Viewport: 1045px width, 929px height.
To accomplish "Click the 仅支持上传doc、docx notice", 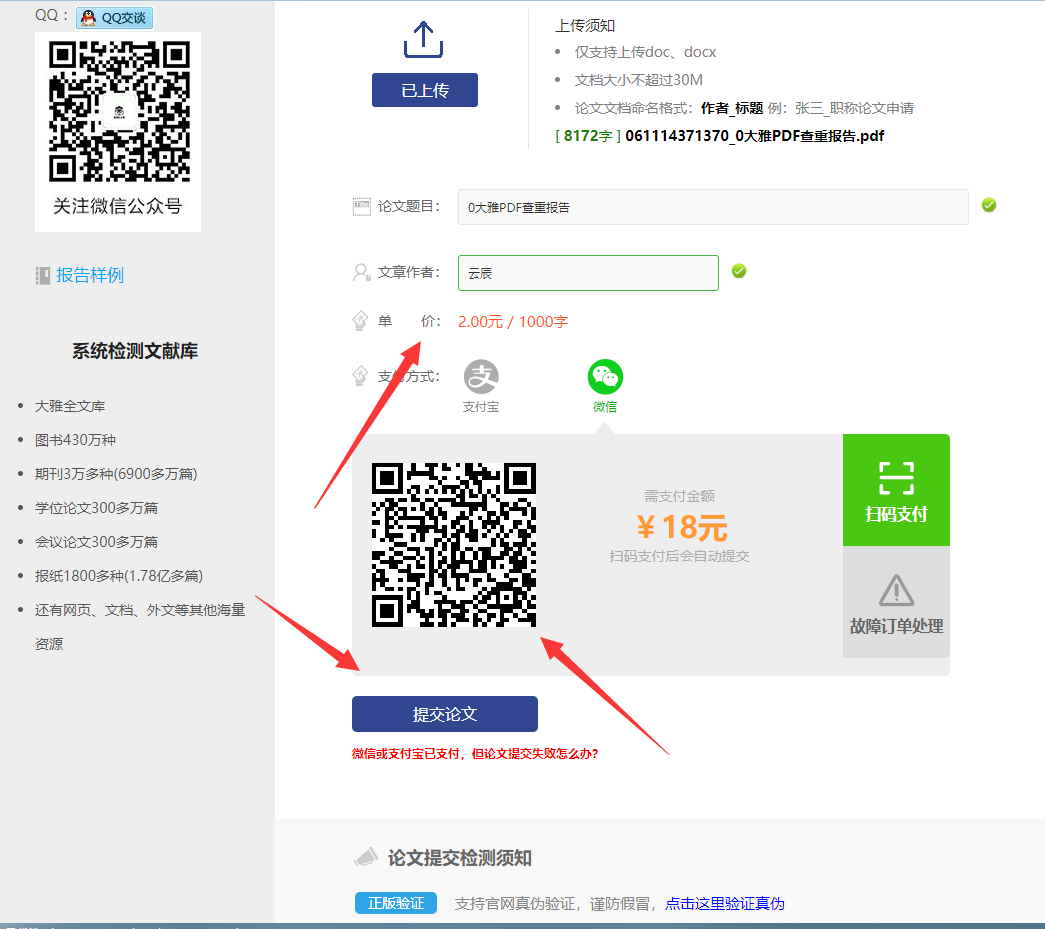I will pos(645,52).
